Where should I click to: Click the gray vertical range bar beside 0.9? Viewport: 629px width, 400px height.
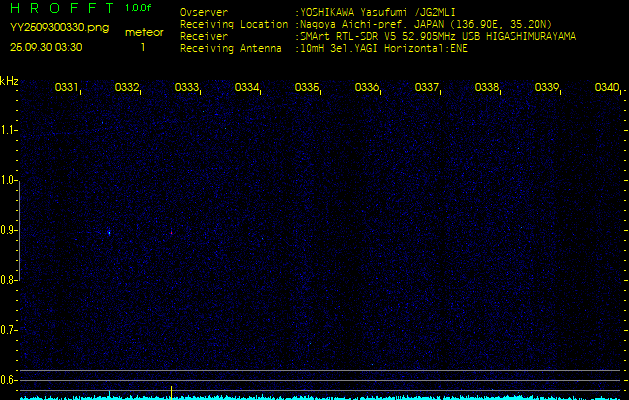(19, 231)
